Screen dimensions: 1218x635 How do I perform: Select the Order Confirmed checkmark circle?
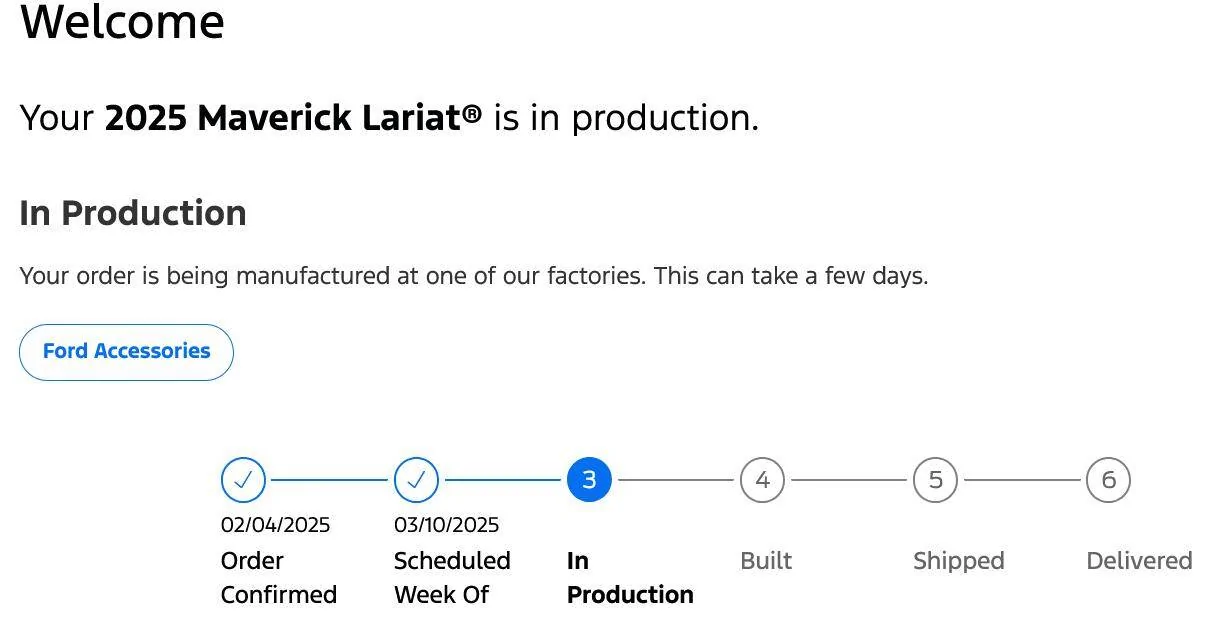click(x=243, y=480)
